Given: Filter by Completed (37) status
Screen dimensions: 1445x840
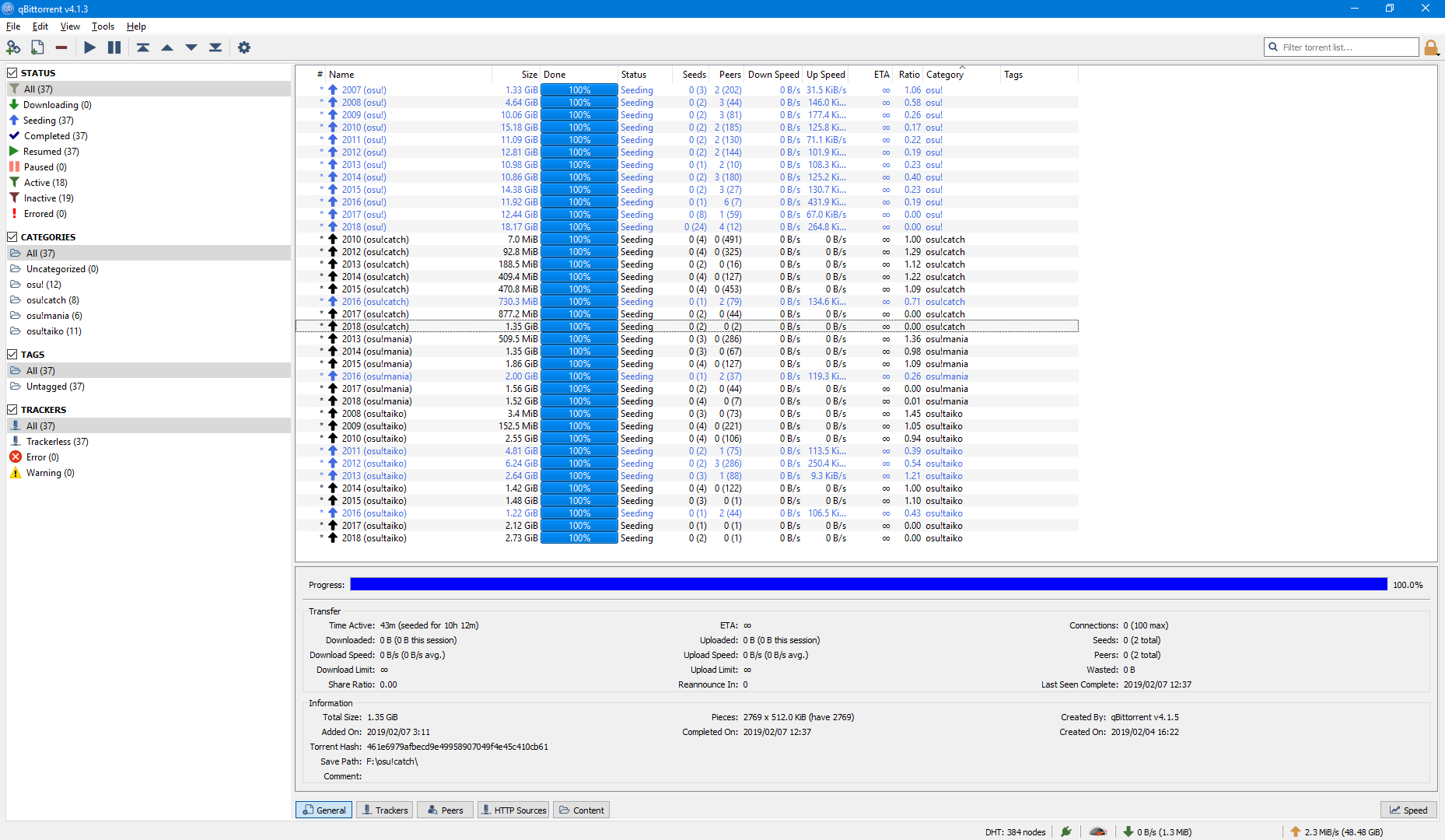Looking at the screenshot, I should point(149,135).
